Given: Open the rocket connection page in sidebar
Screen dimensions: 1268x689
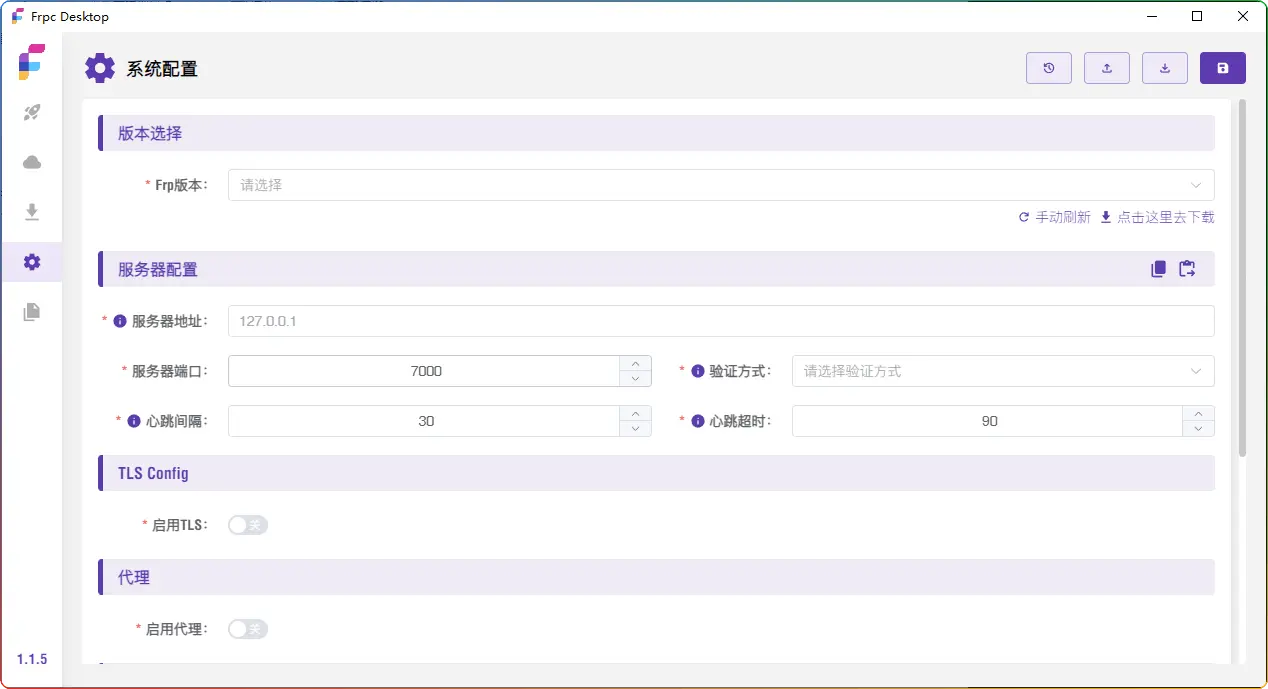Looking at the screenshot, I should 32,113.
